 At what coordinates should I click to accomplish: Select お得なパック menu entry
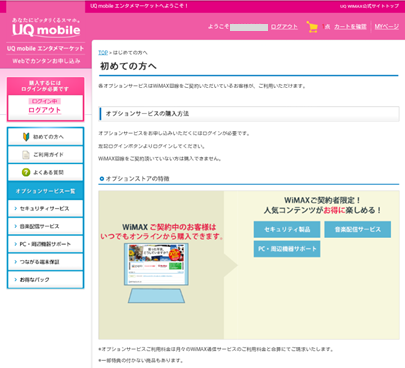tap(45, 279)
